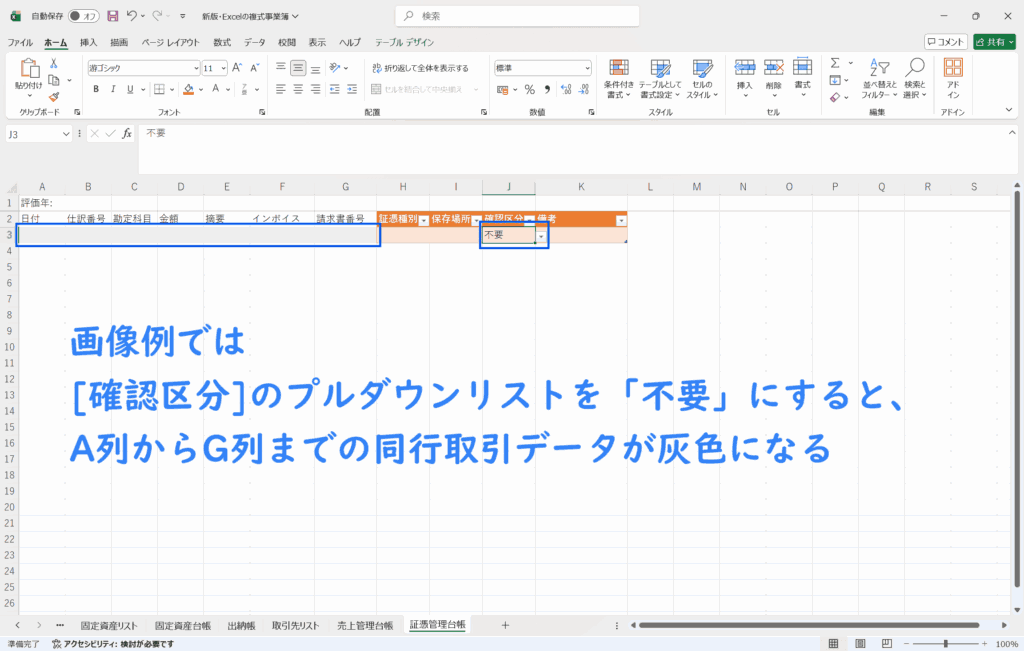Toggle the 自動保存 autosave switch
The height and width of the screenshot is (651, 1024).
(83, 16)
